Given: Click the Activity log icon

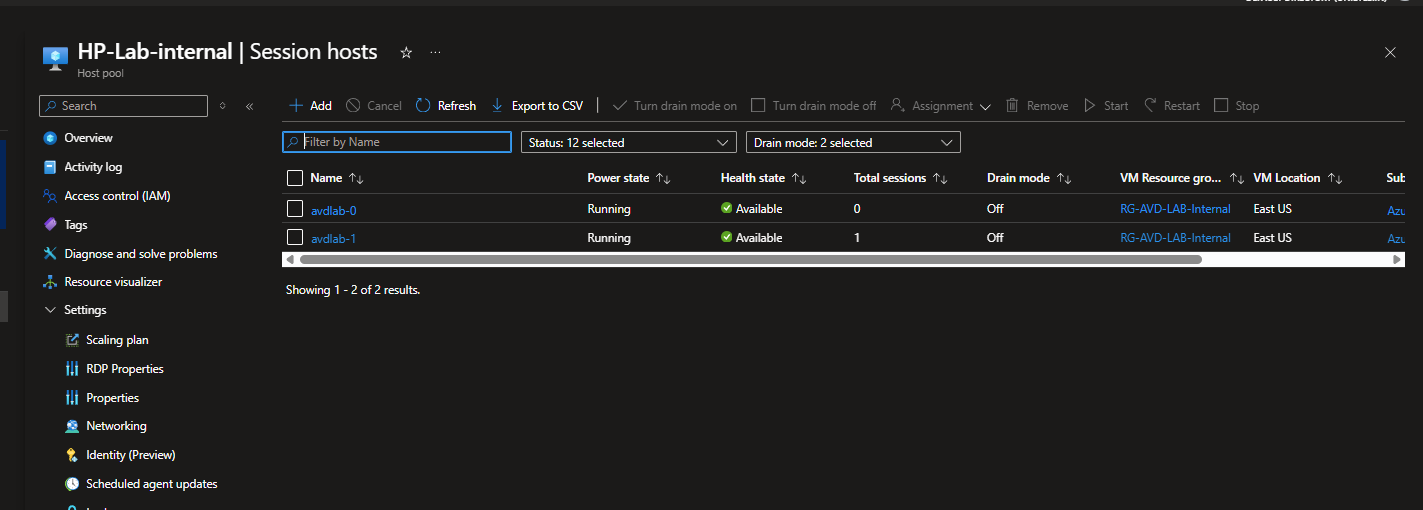Looking at the screenshot, I should [x=50, y=167].
